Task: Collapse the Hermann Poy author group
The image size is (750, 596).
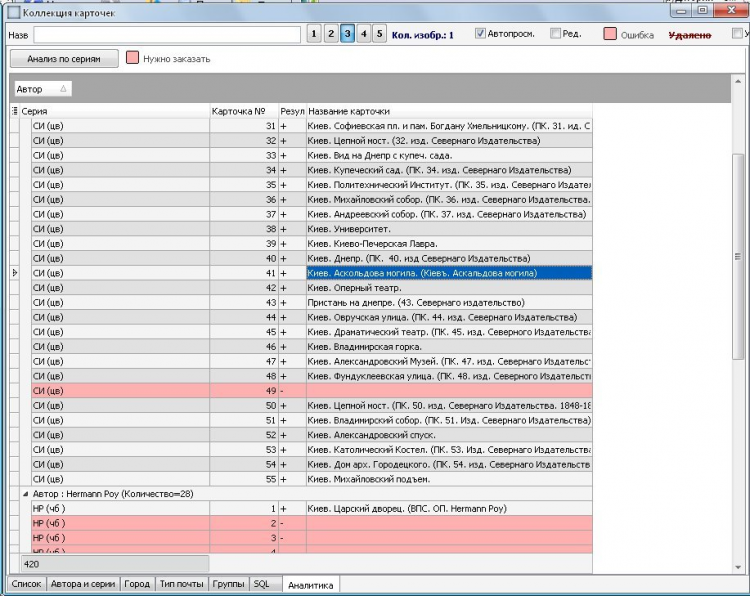Action: 25,494
